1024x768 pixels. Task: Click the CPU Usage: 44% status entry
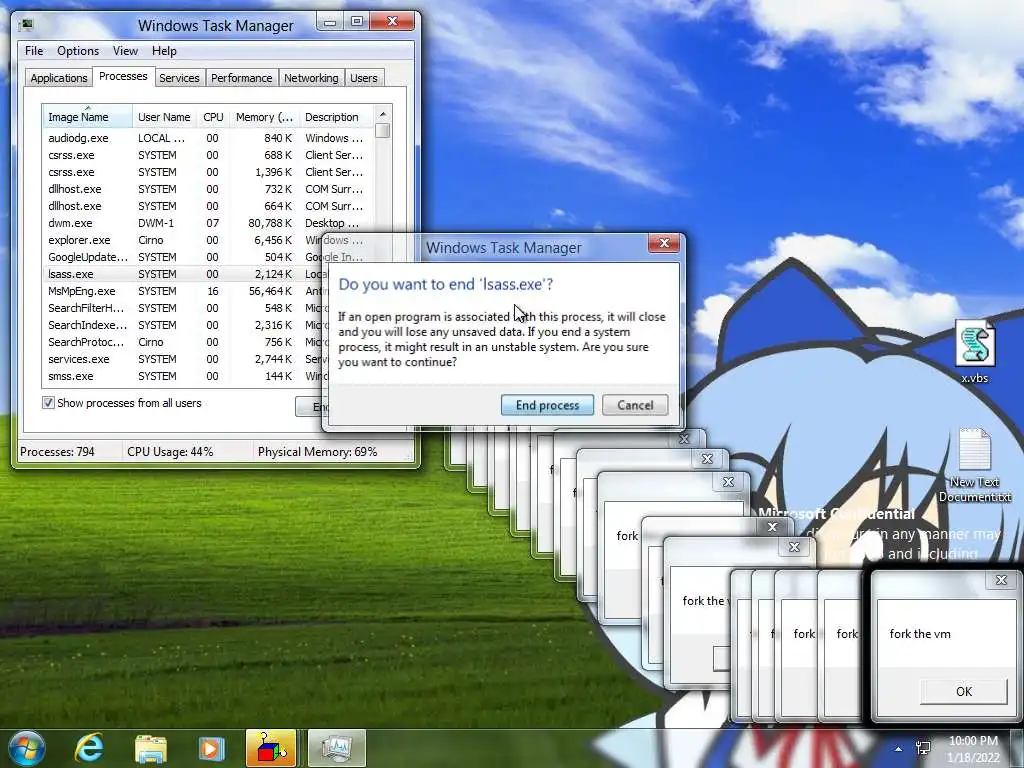(x=170, y=452)
